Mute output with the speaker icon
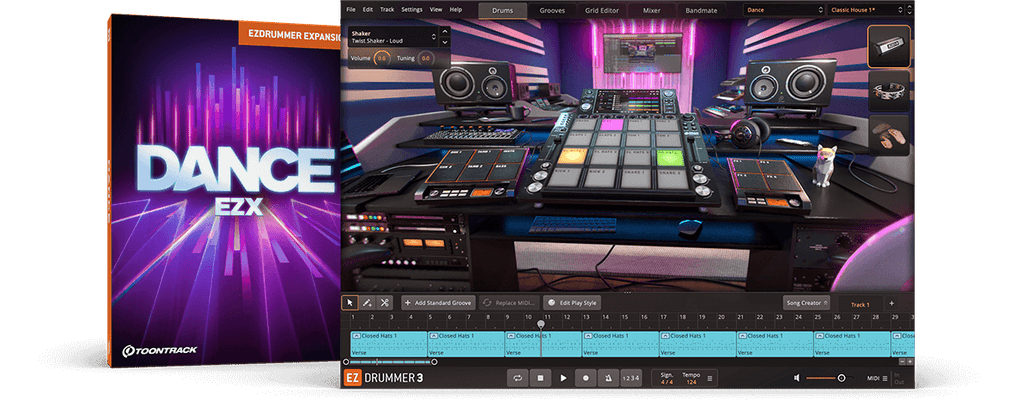 [x=797, y=377]
